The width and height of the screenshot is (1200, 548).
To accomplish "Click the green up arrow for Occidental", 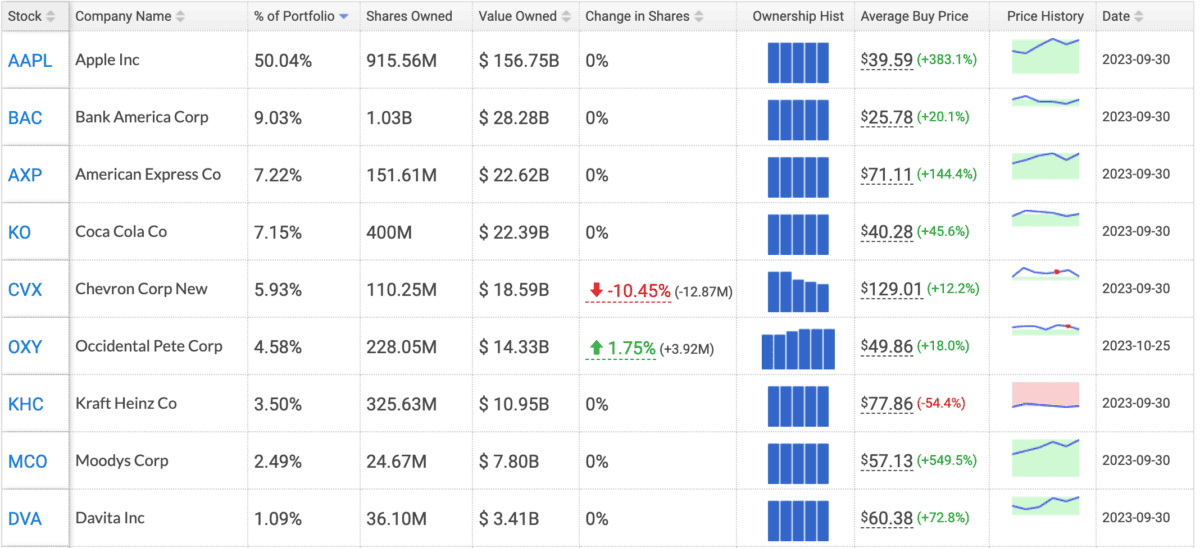I will (596, 348).
